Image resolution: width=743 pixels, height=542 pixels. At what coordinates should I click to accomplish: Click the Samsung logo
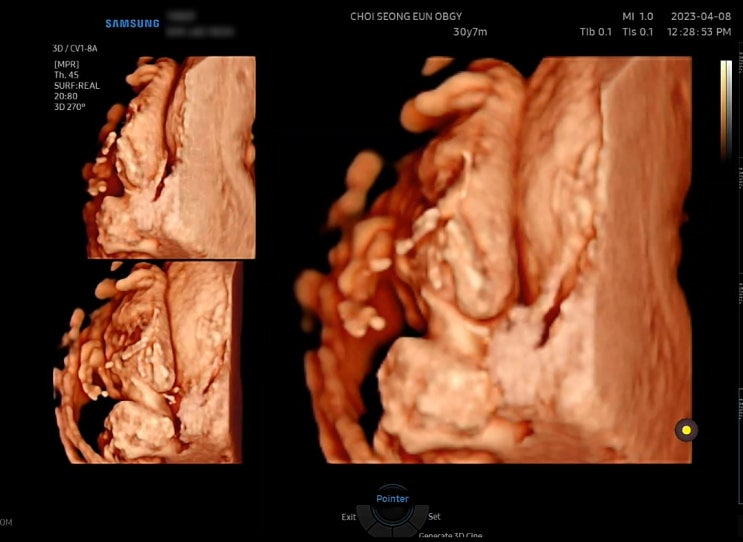tap(132, 24)
